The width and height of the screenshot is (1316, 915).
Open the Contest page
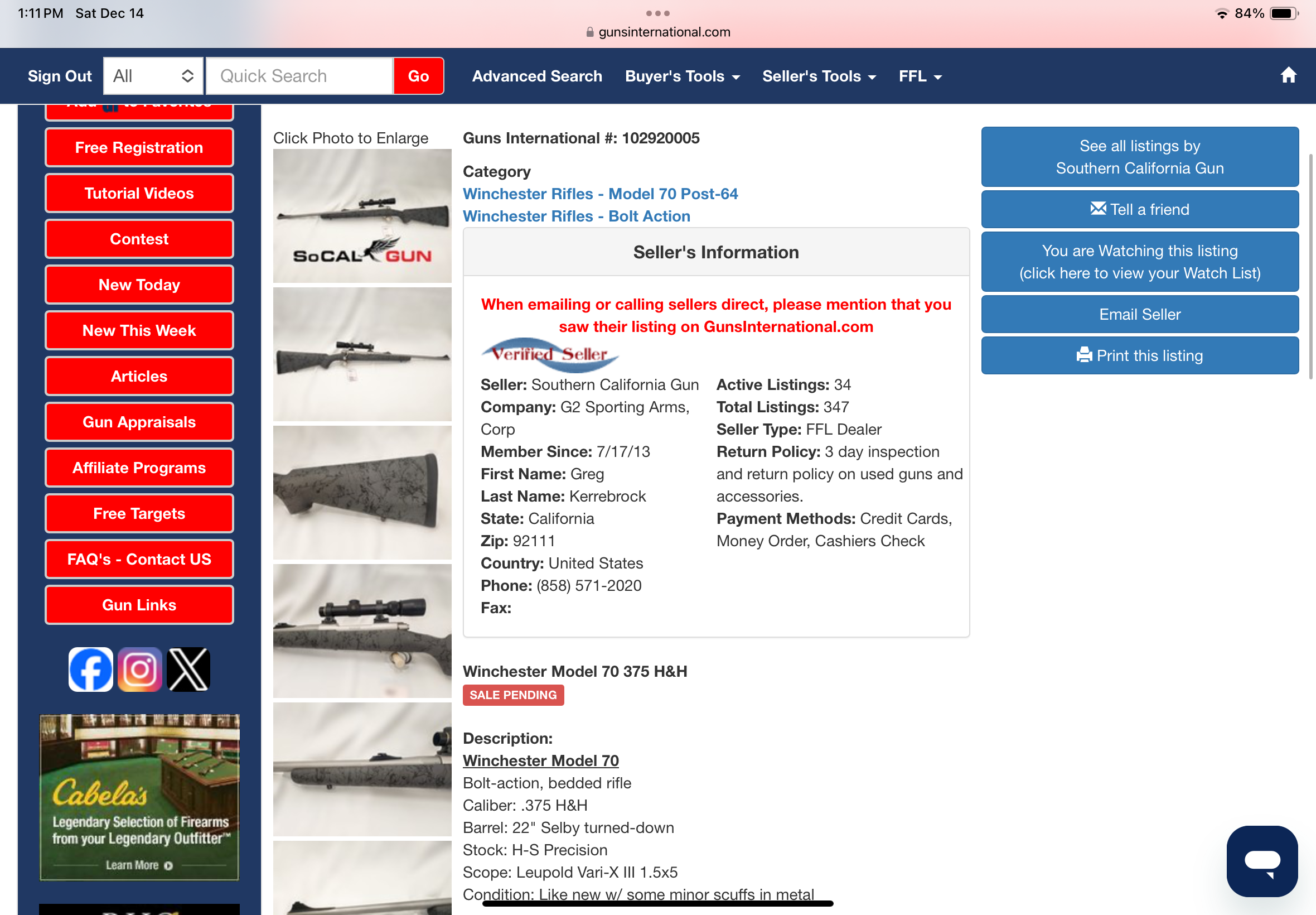[x=139, y=239]
